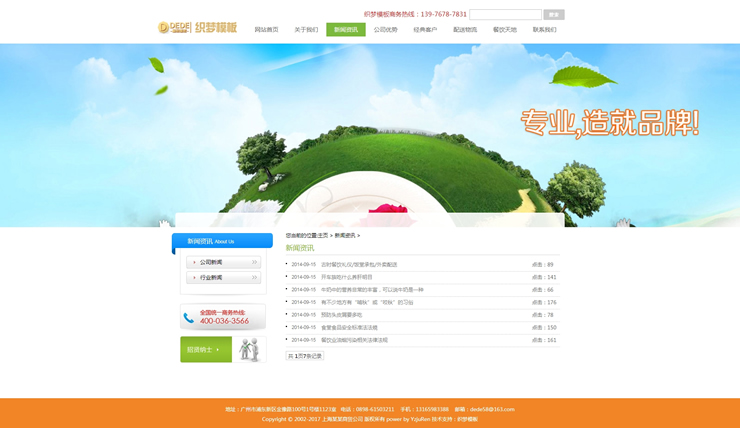The image size is (740, 428).
Task: Click the 共1页7条记录 pagination box
Action: [x=305, y=356]
